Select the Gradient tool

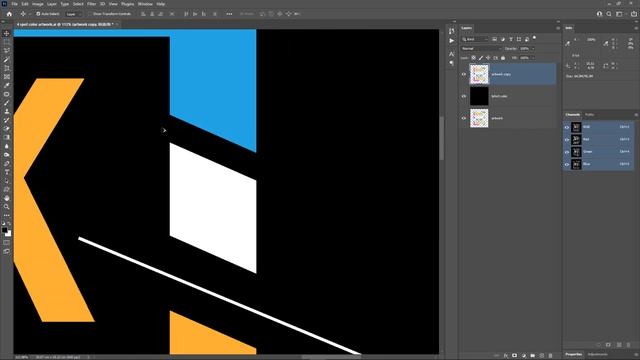[x=7, y=137]
